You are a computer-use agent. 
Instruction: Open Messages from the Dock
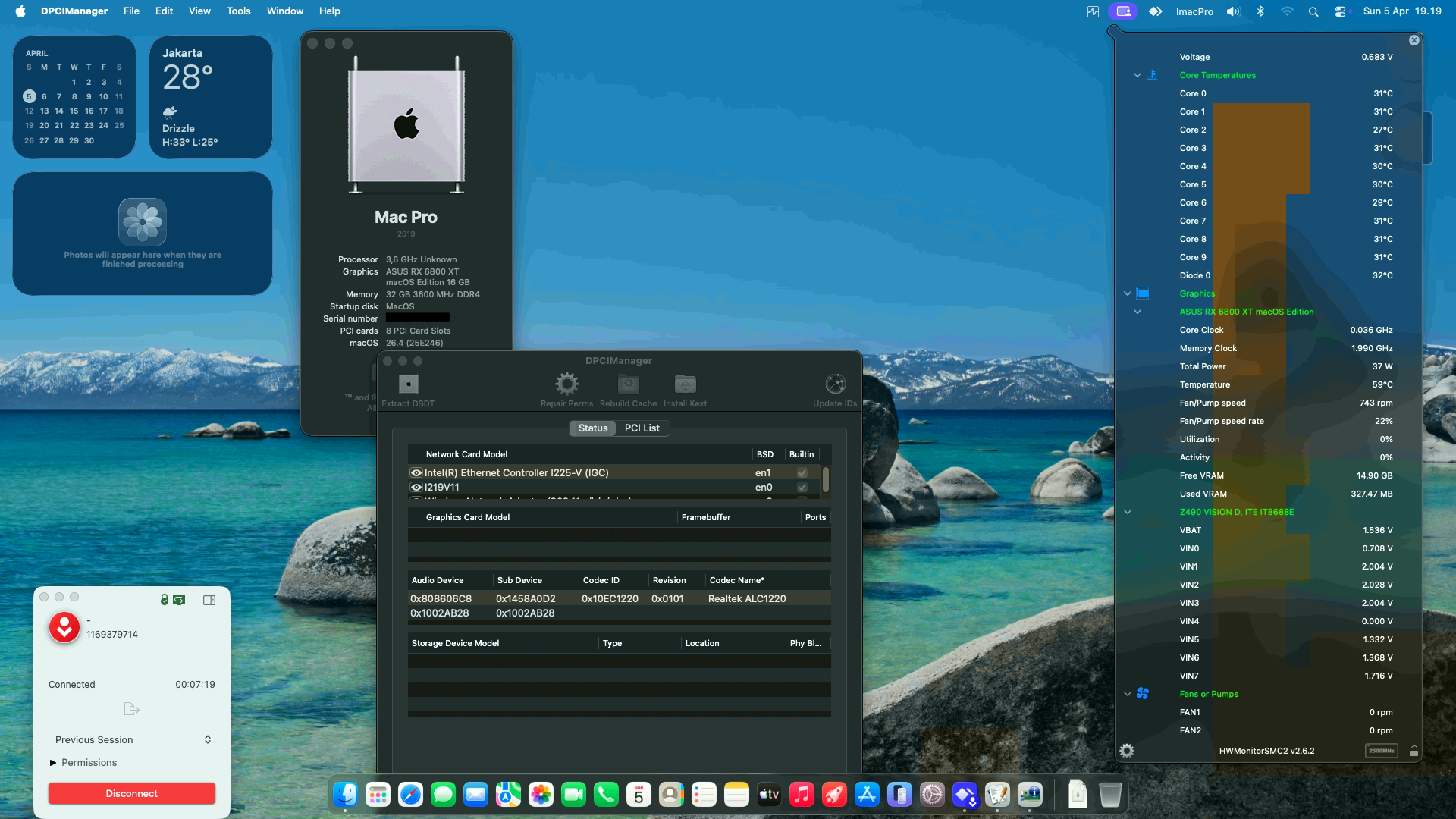[443, 794]
